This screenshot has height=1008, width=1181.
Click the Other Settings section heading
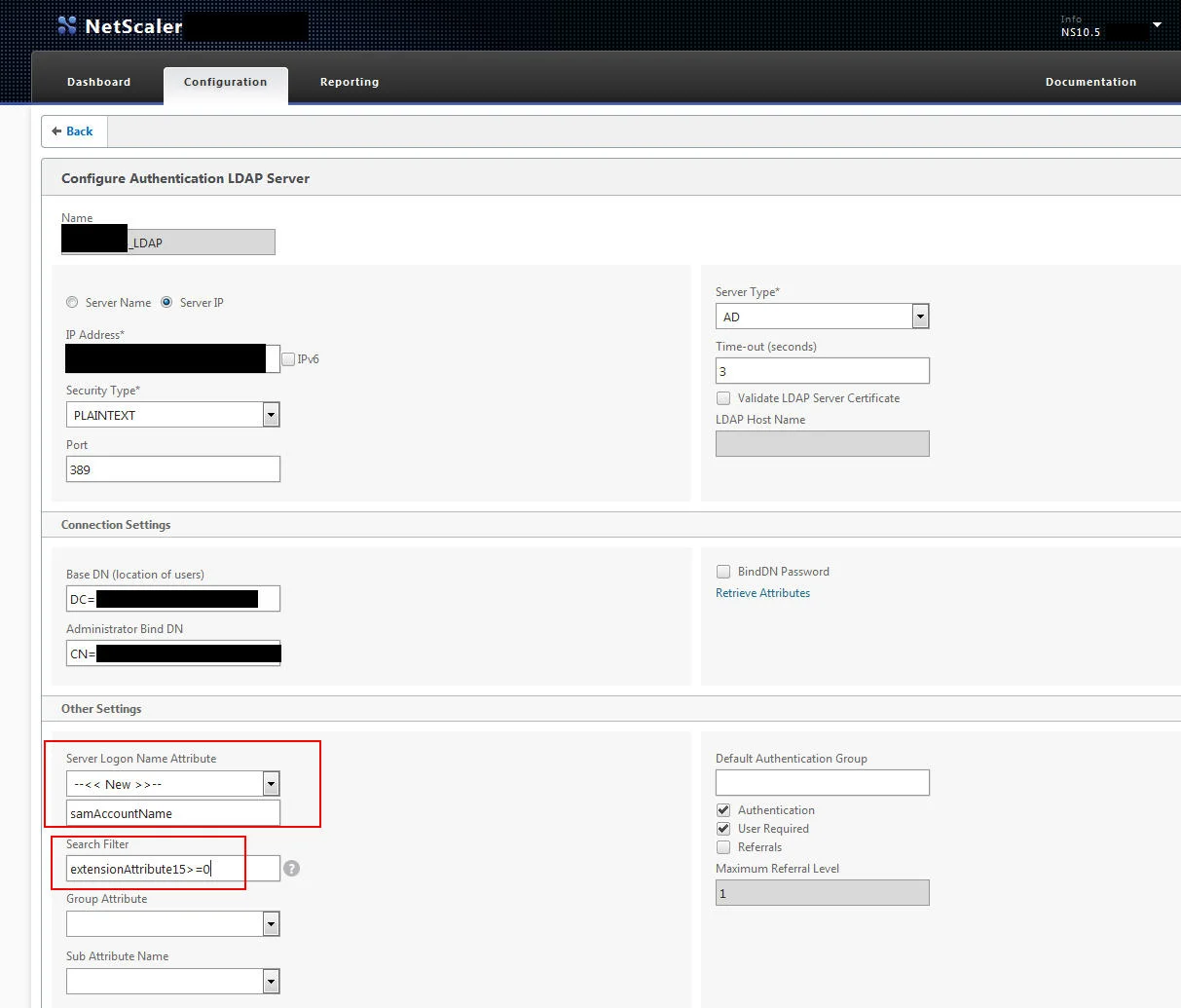[101, 708]
